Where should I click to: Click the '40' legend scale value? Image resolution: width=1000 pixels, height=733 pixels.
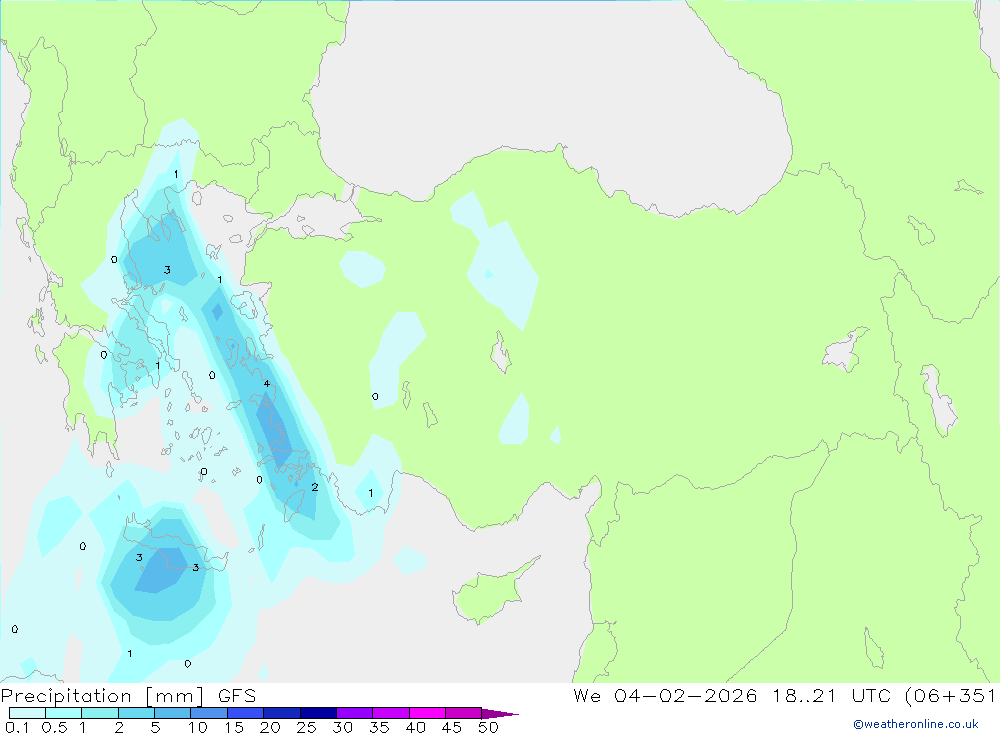pos(415,727)
